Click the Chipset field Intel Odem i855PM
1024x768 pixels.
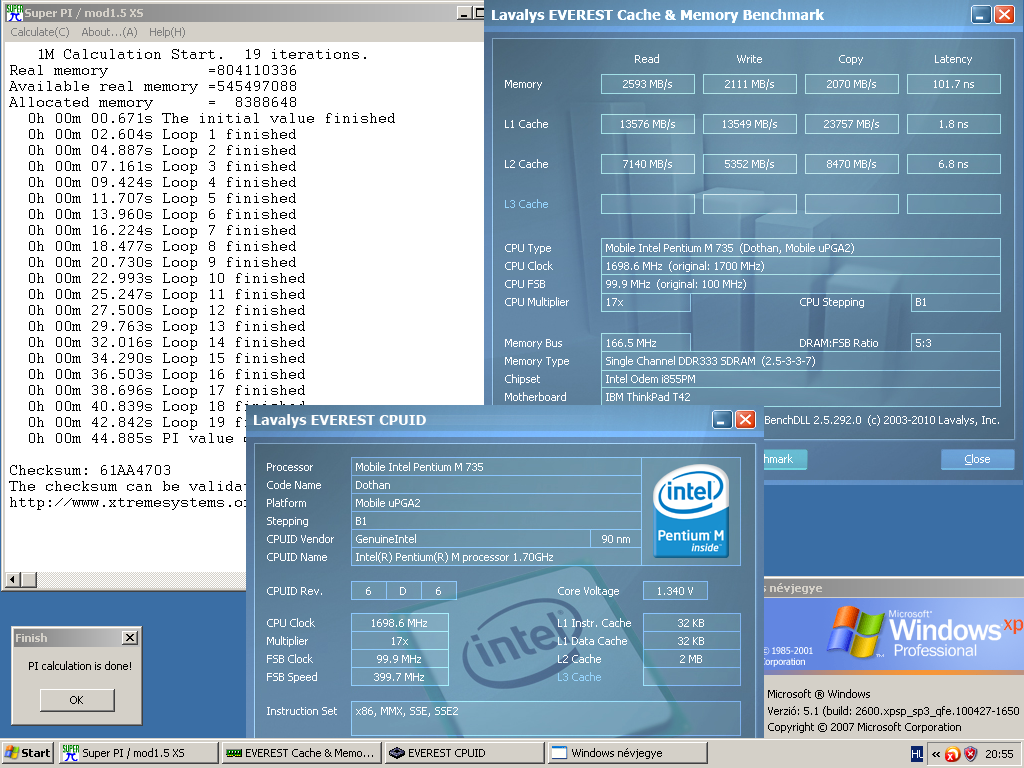(801, 379)
